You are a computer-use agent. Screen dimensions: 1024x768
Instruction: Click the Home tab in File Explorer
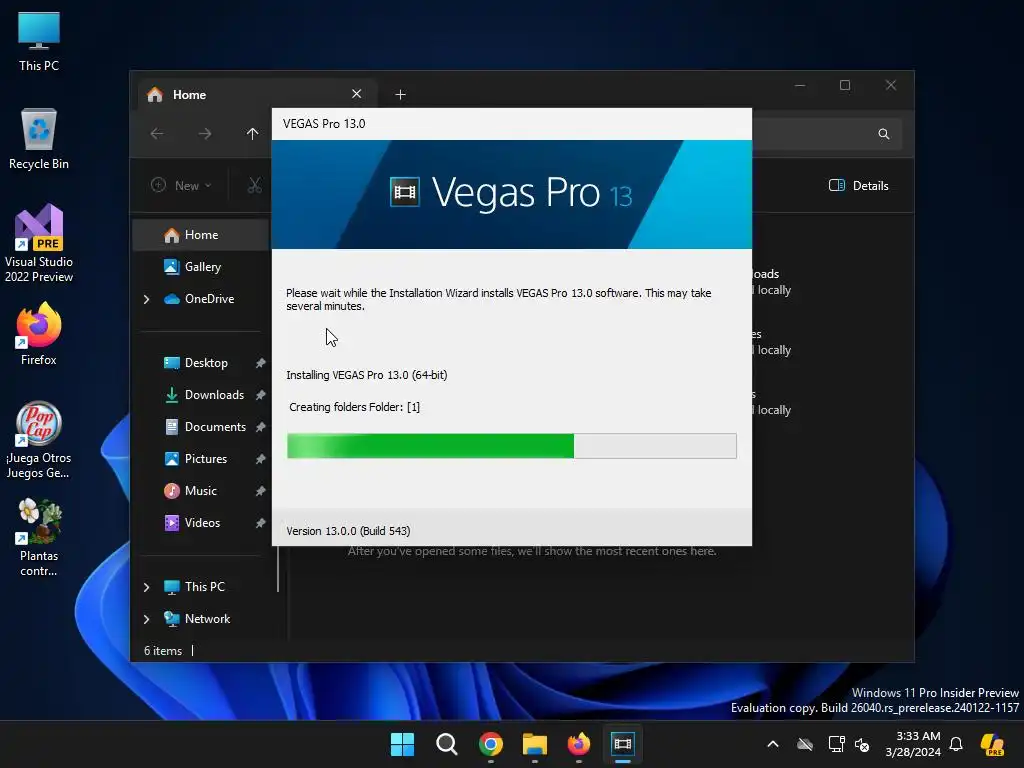click(x=257, y=95)
